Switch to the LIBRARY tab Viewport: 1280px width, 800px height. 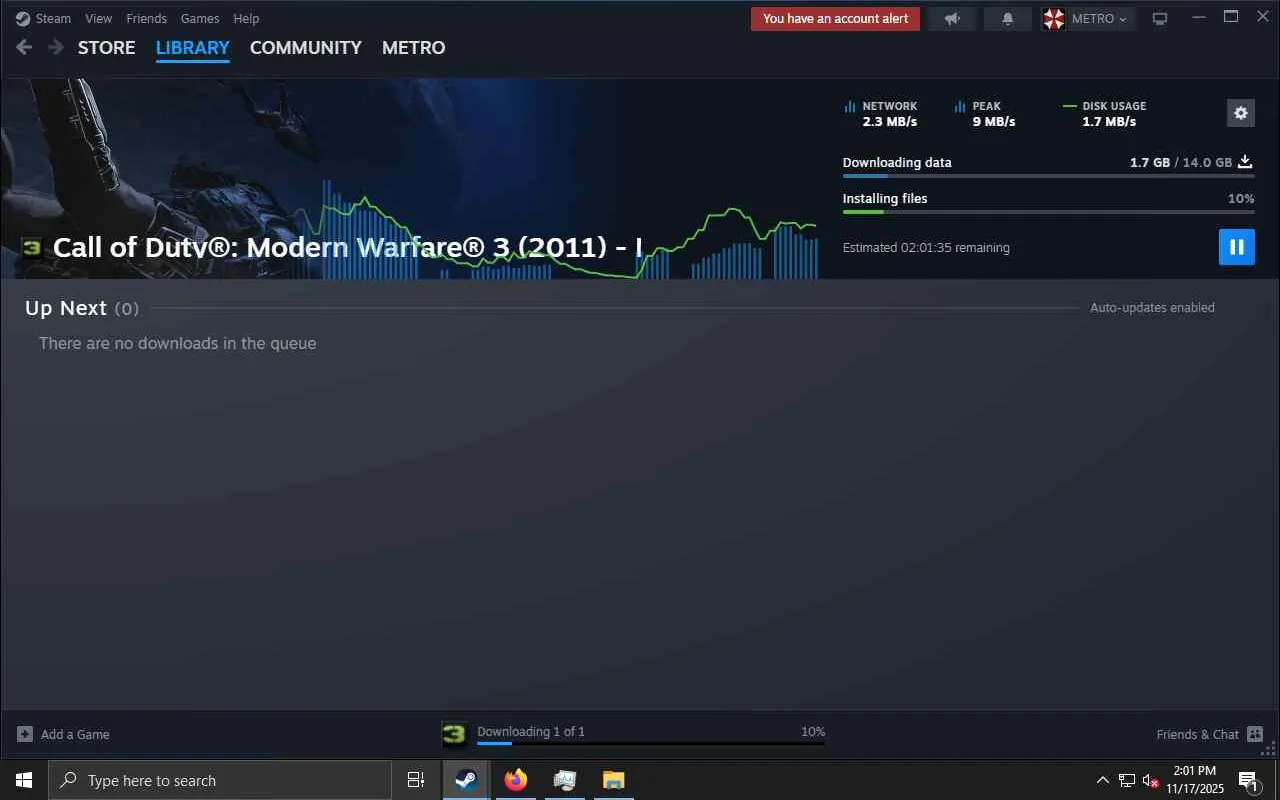click(x=193, y=47)
